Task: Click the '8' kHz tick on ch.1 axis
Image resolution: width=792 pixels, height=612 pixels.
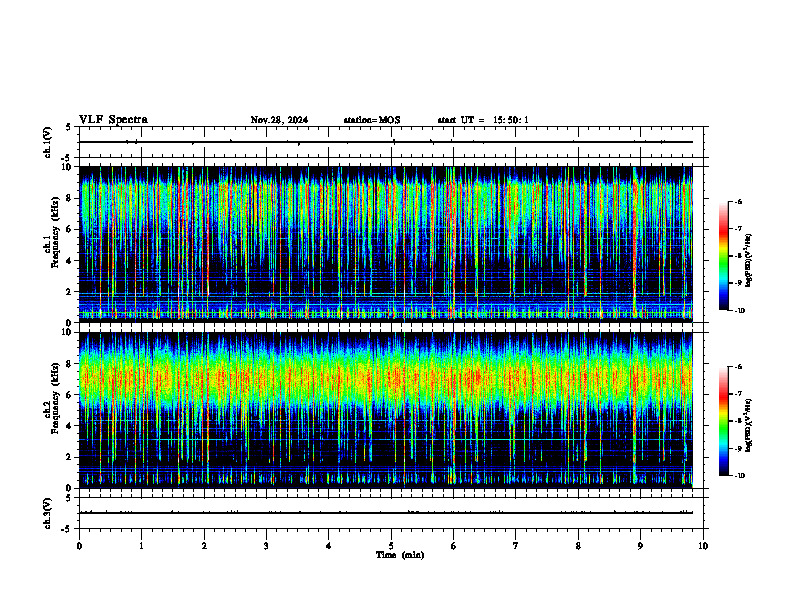Action: [70, 198]
